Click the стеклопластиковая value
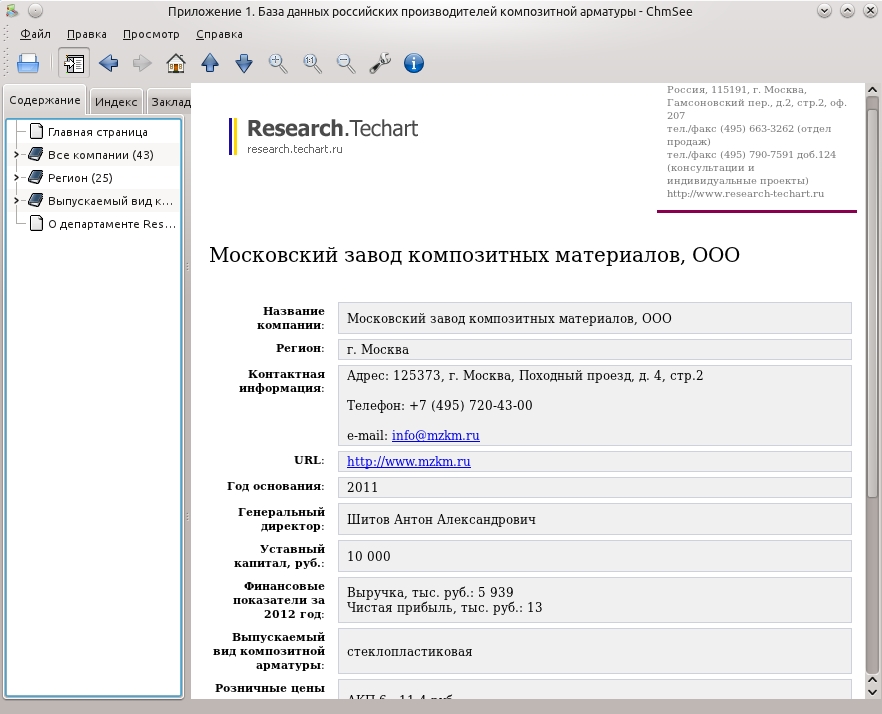 click(410, 652)
